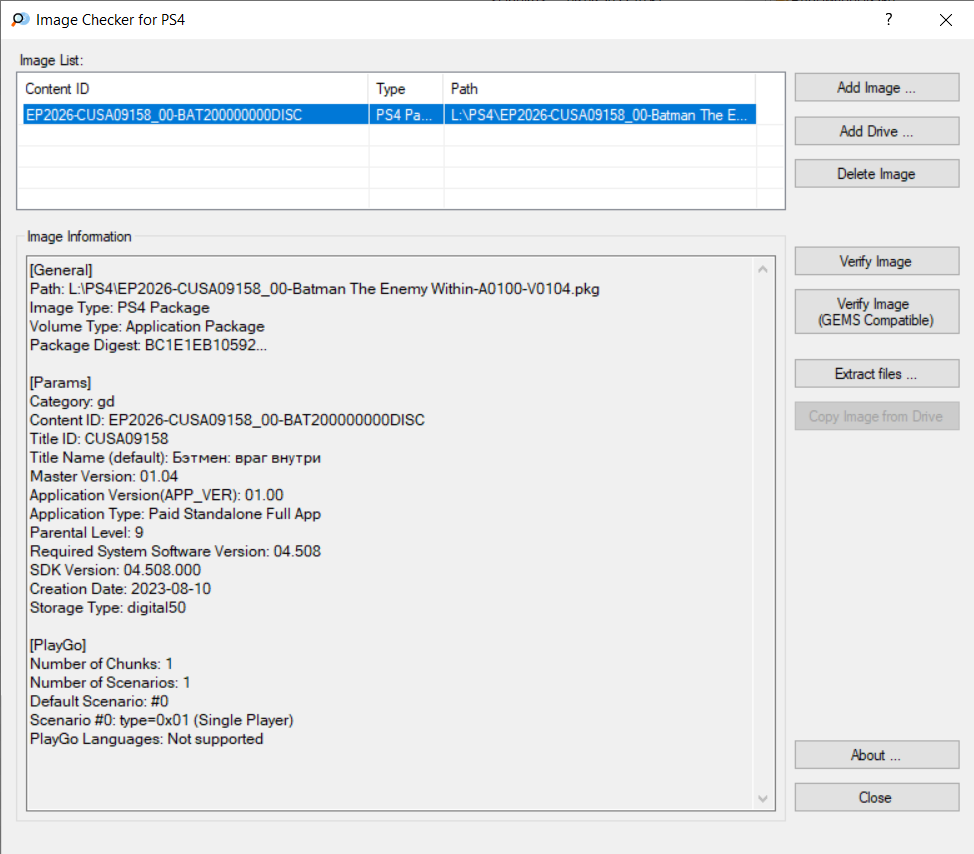This screenshot has width=974, height=854.
Task: Click the Master Version: 01.04 line
Action: [104, 476]
